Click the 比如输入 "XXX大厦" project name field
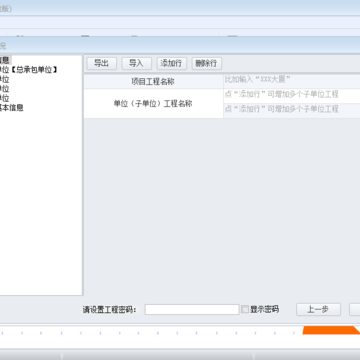Image resolution: width=360 pixels, height=360 pixels. point(292,81)
